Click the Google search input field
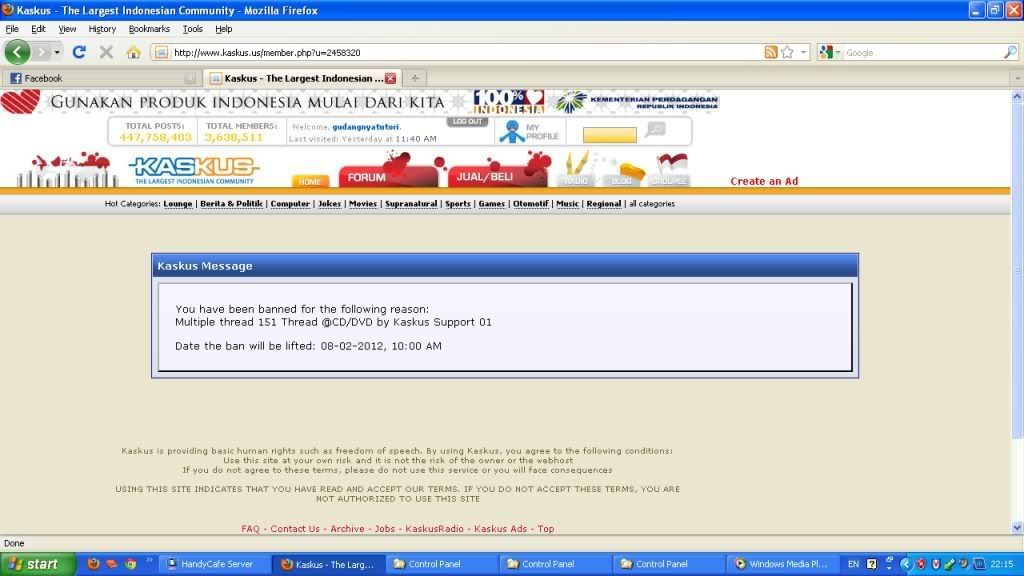The width and height of the screenshot is (1024, 576). 923,52
